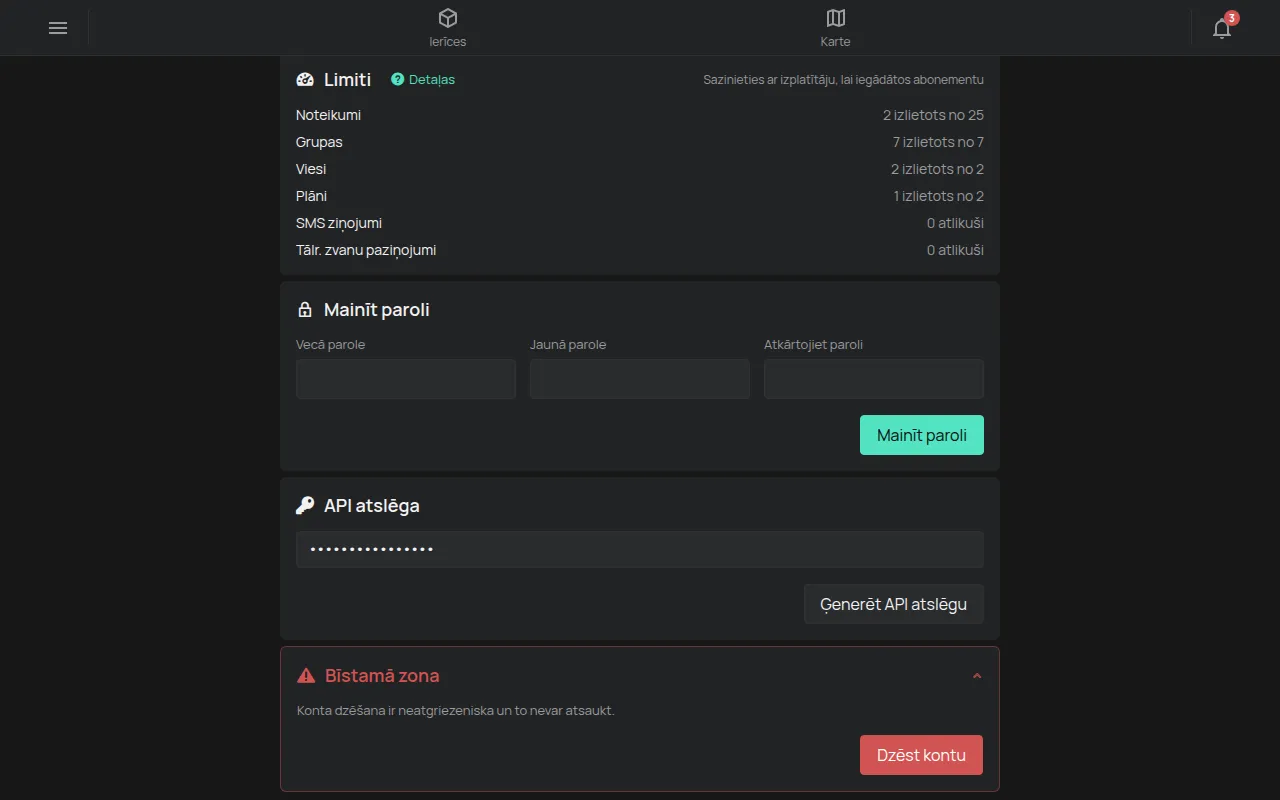The width and height of the screenshot is (1280, 800).
Task: Click the '2 izlietots no 2' value
Action: 937,169
